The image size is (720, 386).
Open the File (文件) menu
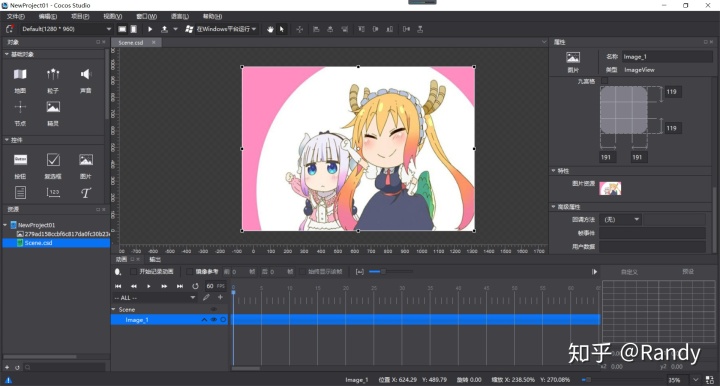click(16, 17)
